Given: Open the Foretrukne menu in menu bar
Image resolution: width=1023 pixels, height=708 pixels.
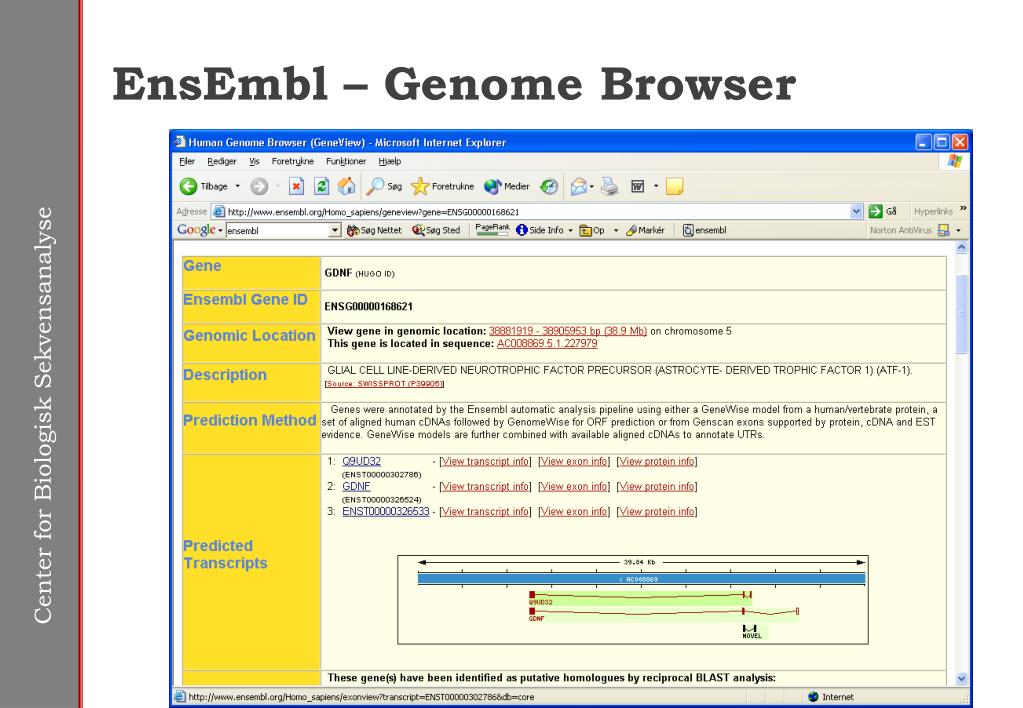Looking at the screenshot, I should (x=292, y=161).
